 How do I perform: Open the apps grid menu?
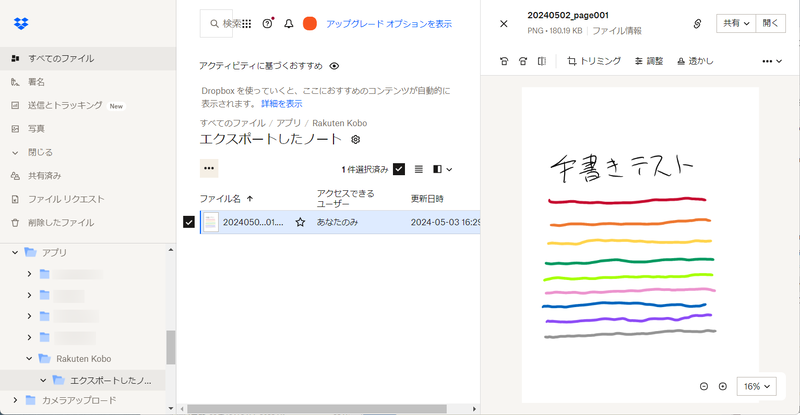[246, 23]
